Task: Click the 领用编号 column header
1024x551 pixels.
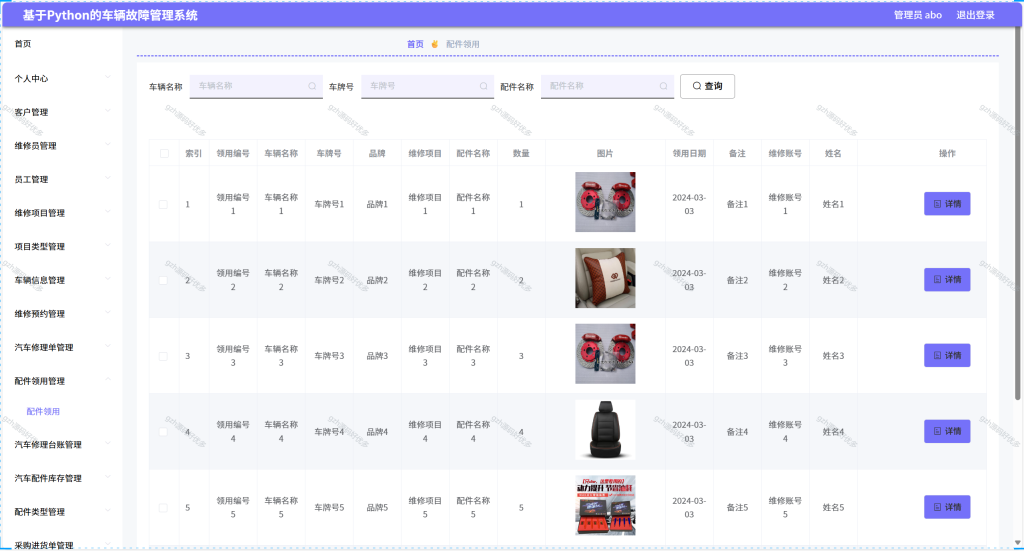Action: (x=233, y=153)
